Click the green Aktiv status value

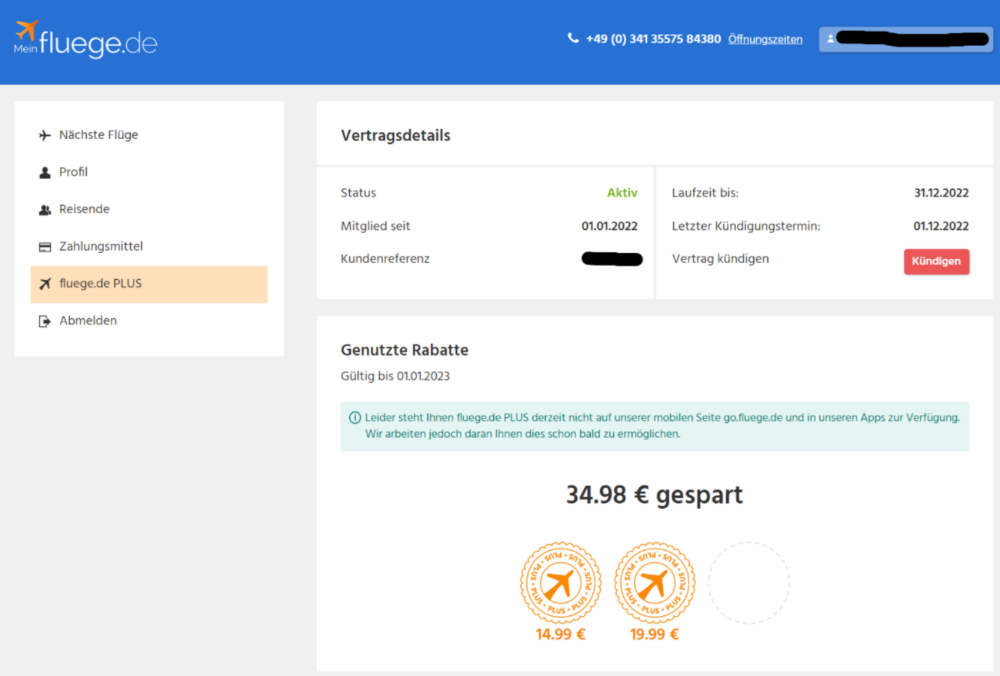622,193
